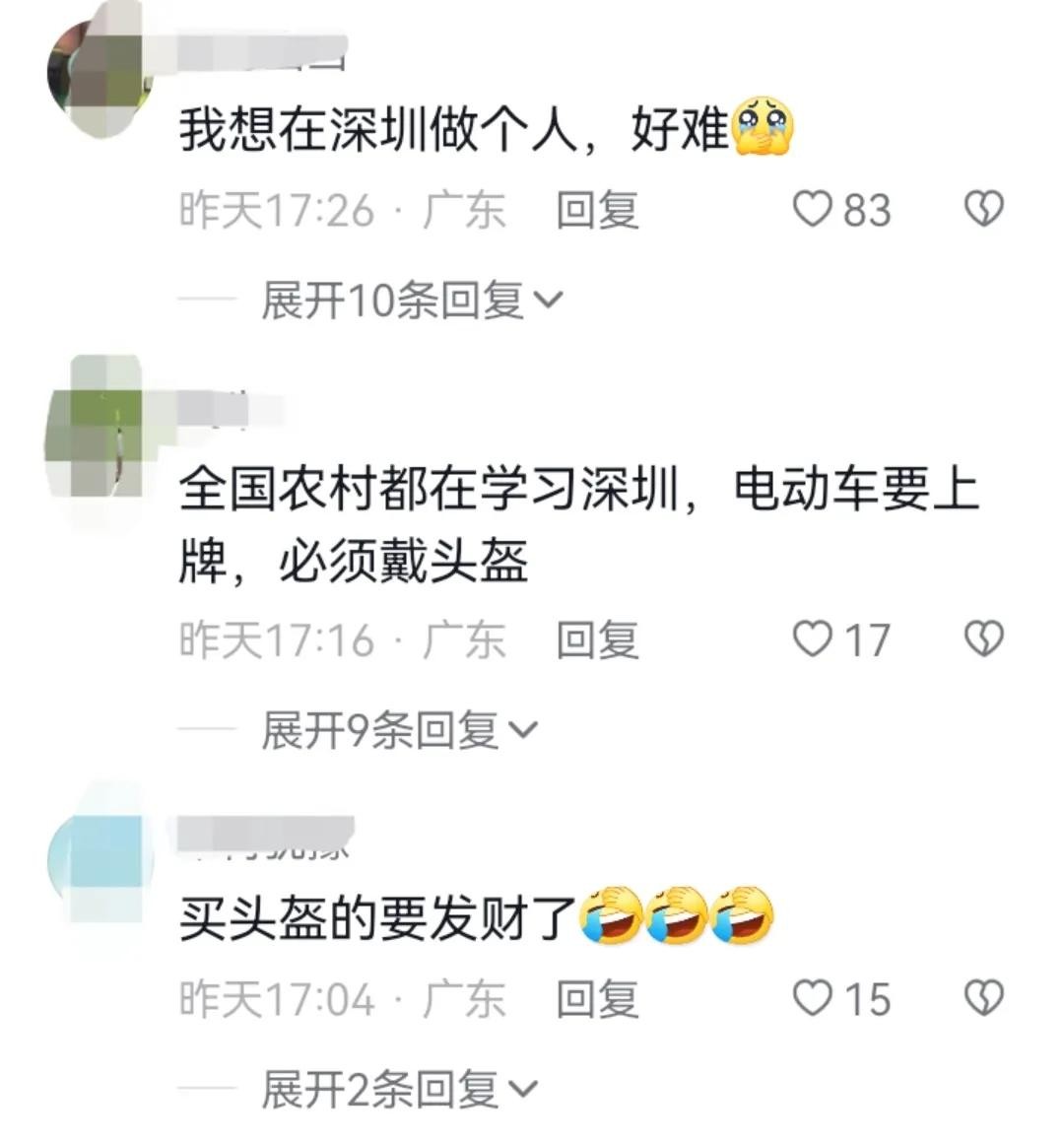
Task: Reply to the 17:04 comment
Action: [597, 998]
